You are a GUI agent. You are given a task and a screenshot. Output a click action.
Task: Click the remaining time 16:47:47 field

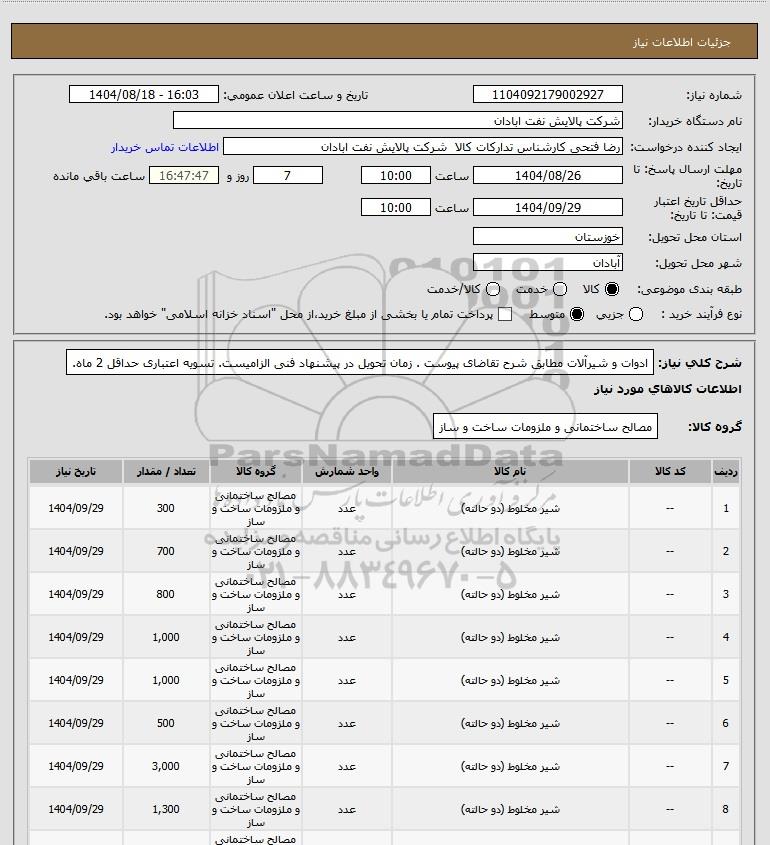coord(184,176)
